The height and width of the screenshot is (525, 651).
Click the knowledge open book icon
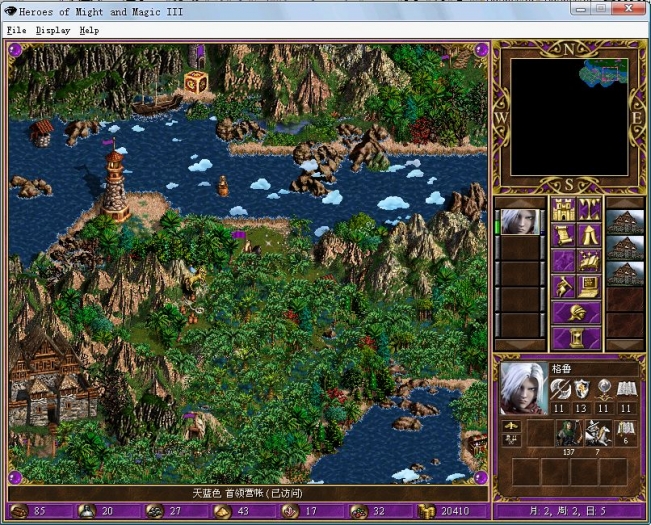[626, 389]
